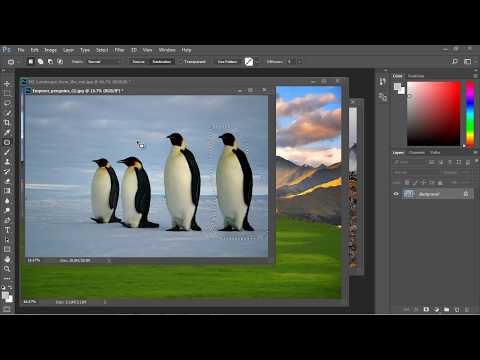The image size is (480, 360).
Task: Open the File menu
Action: [21, 50]
